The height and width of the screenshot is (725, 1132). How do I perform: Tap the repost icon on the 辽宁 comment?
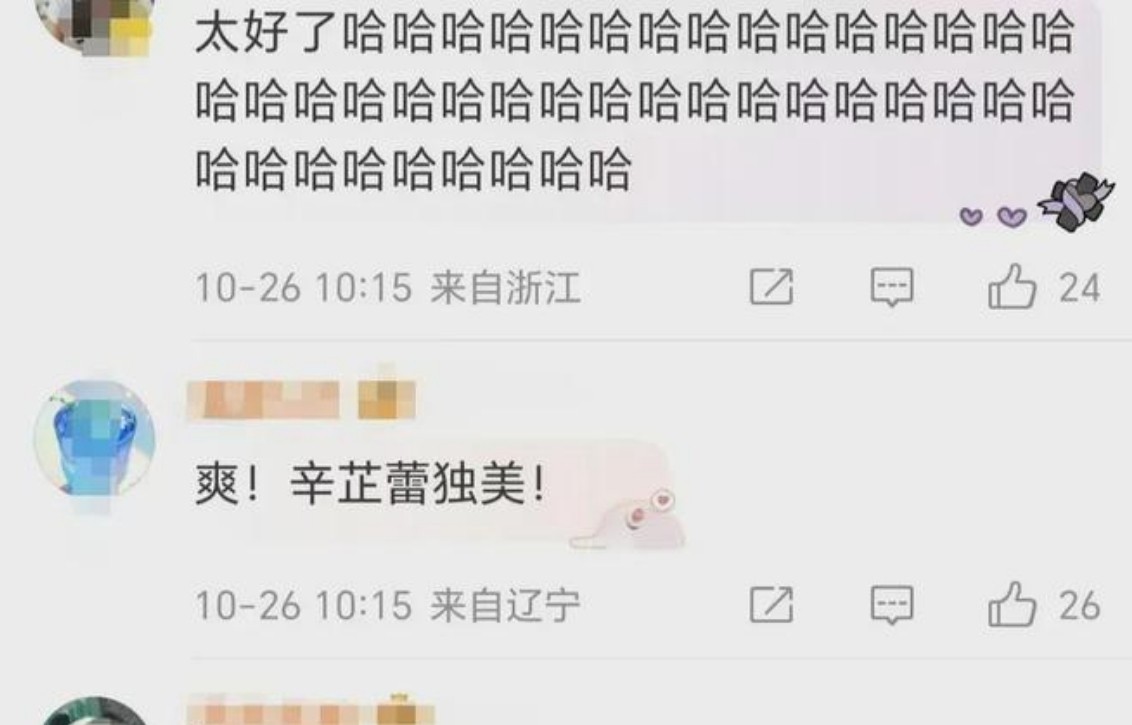click(x=772, y=604)
